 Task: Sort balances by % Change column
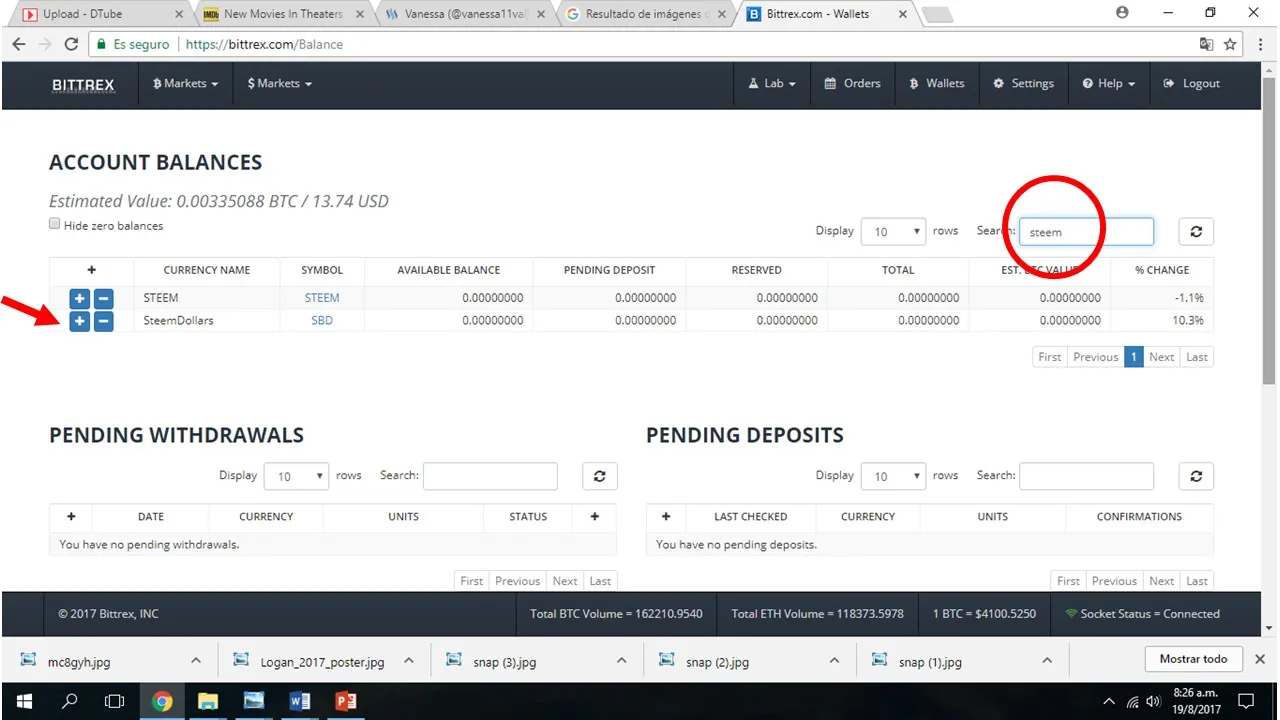point(1162,270)
